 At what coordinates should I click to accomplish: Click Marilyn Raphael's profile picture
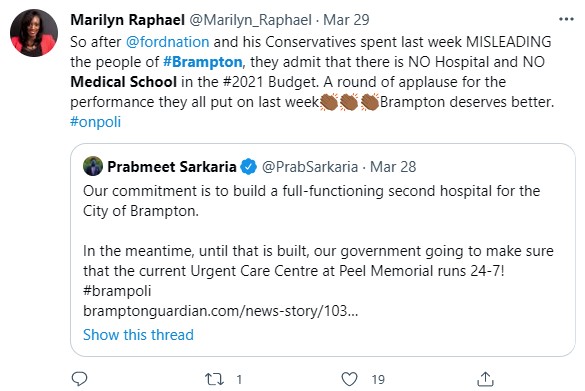click(34, 33)
